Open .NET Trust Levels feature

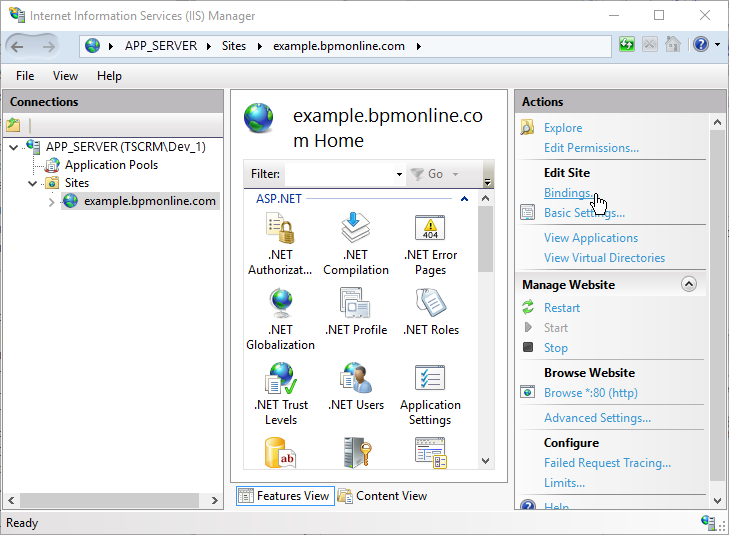coord(280,378)
